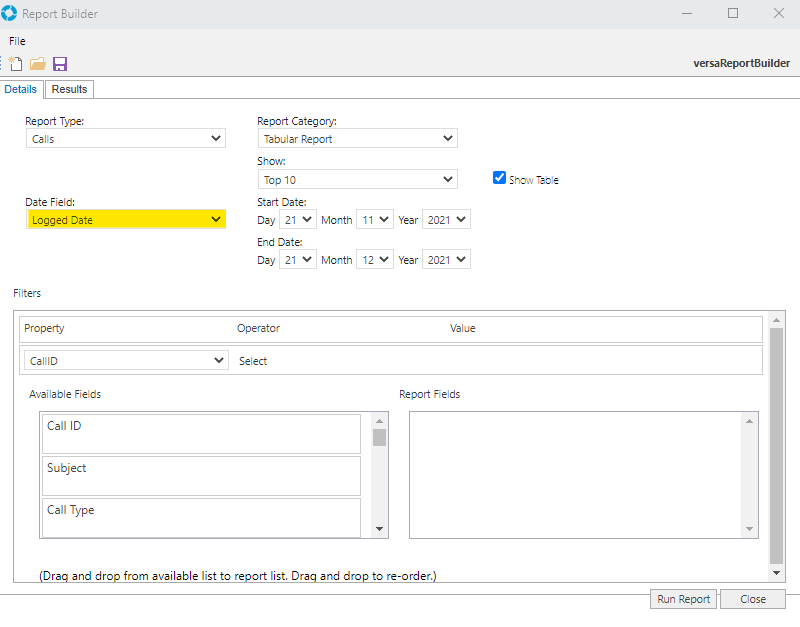This screenshot has width=800, height=627.
Task: Close the Report Builder window
Action: coord(779,13)
